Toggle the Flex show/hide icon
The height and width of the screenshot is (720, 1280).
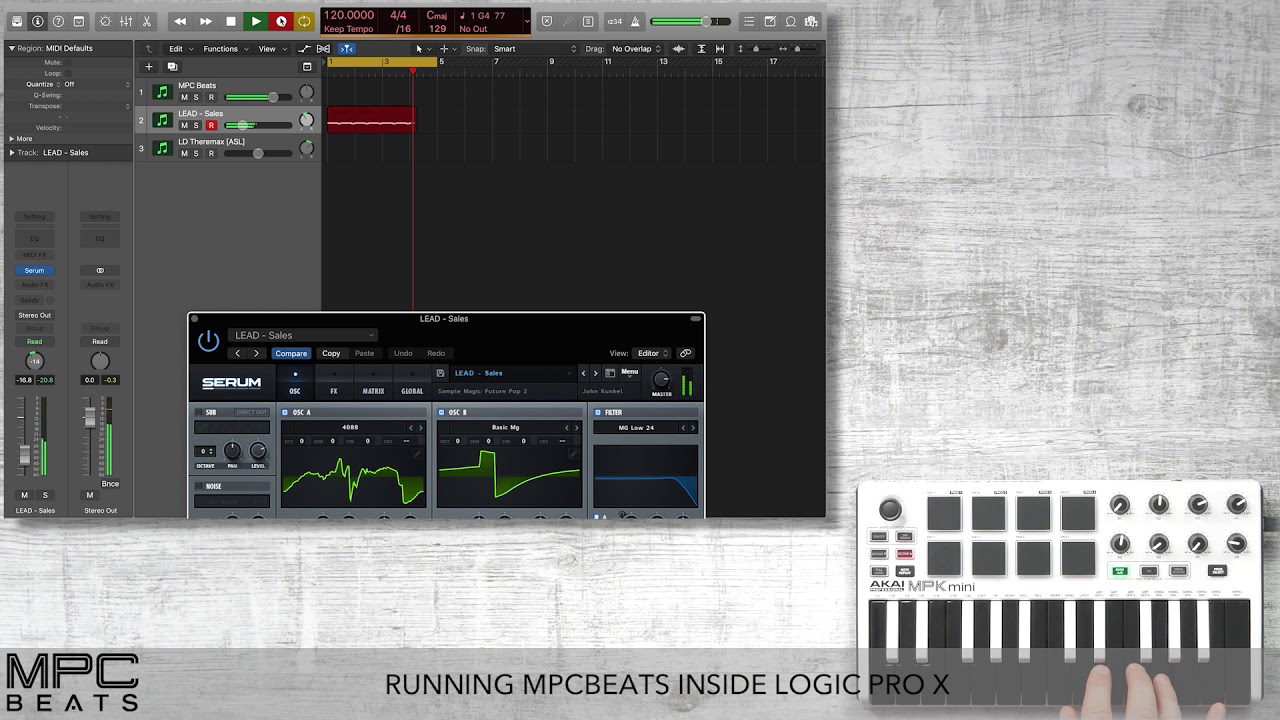coord(323,49)
